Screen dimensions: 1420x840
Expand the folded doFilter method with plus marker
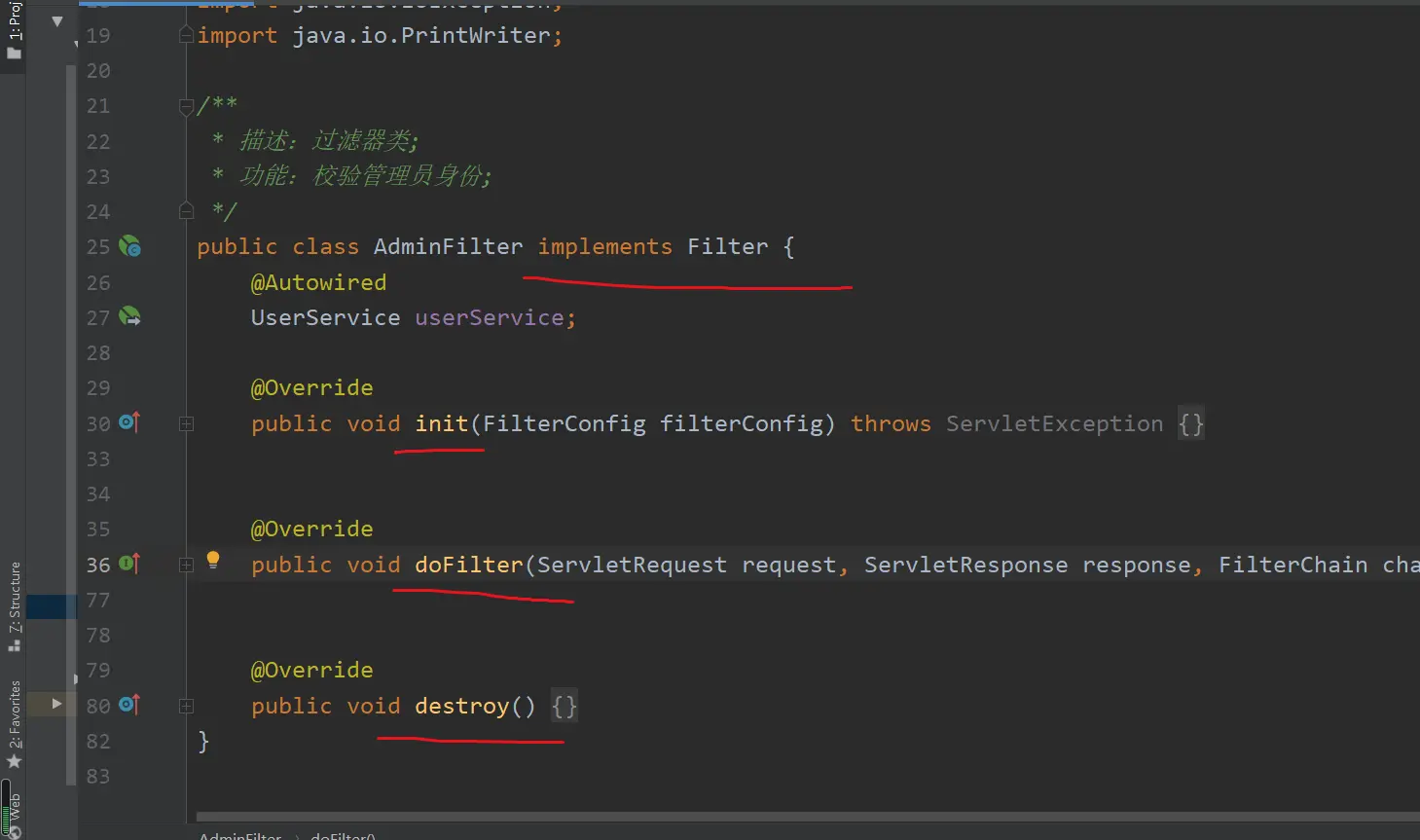tap(186, 565)
